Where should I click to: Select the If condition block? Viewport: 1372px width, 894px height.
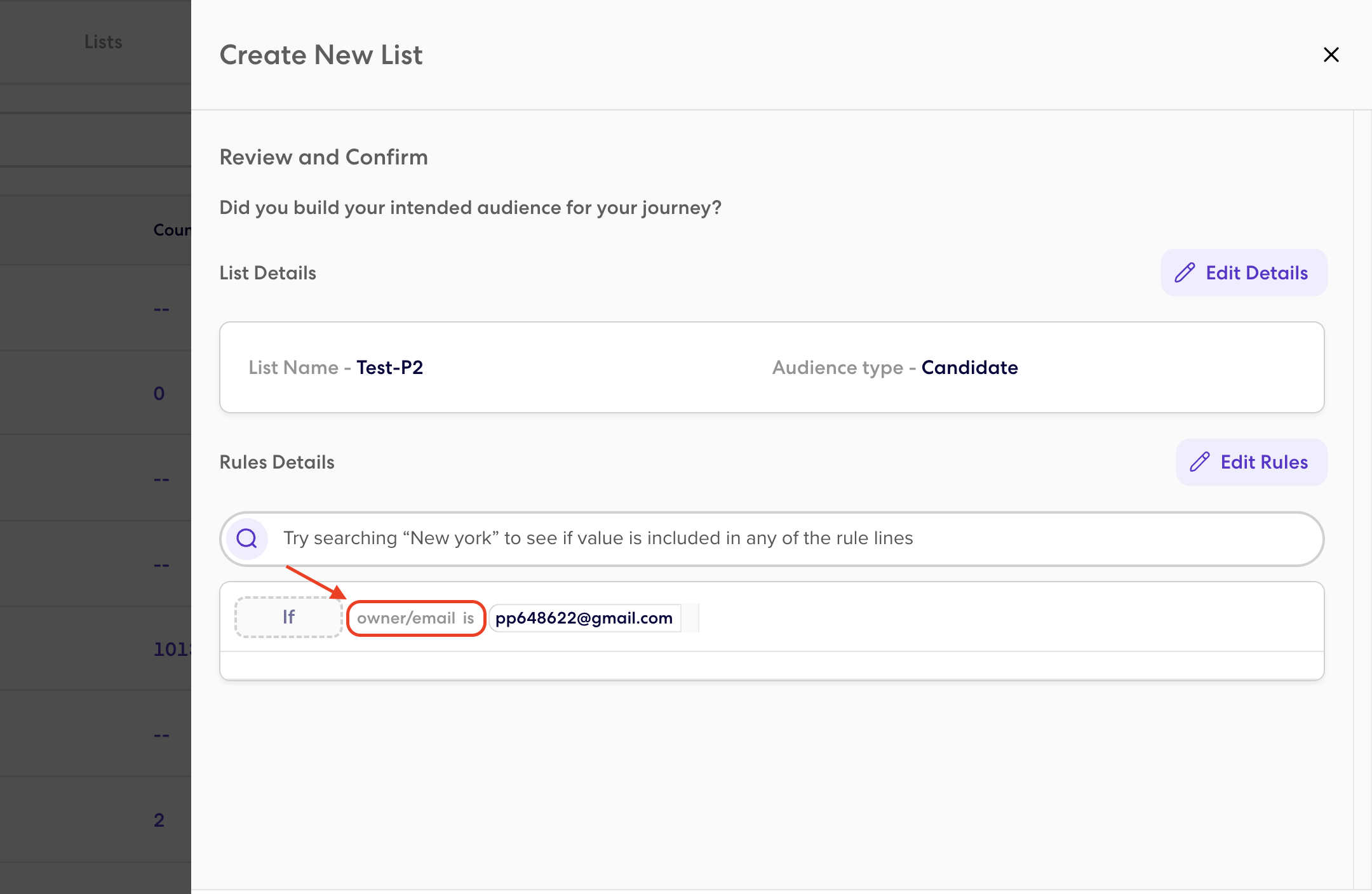point(288,617)
